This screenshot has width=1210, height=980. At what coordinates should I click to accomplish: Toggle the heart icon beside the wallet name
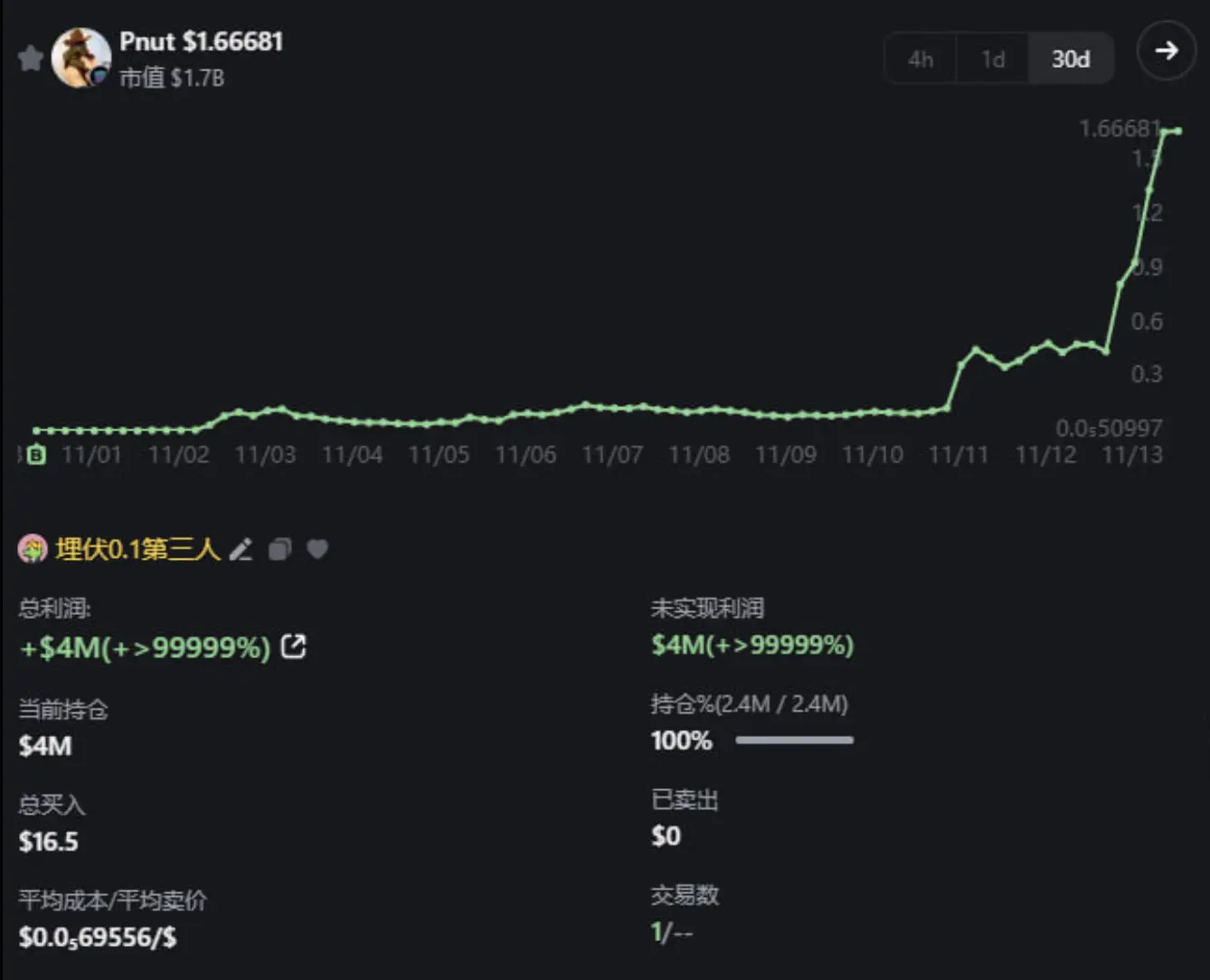click(x=317, y=549)
